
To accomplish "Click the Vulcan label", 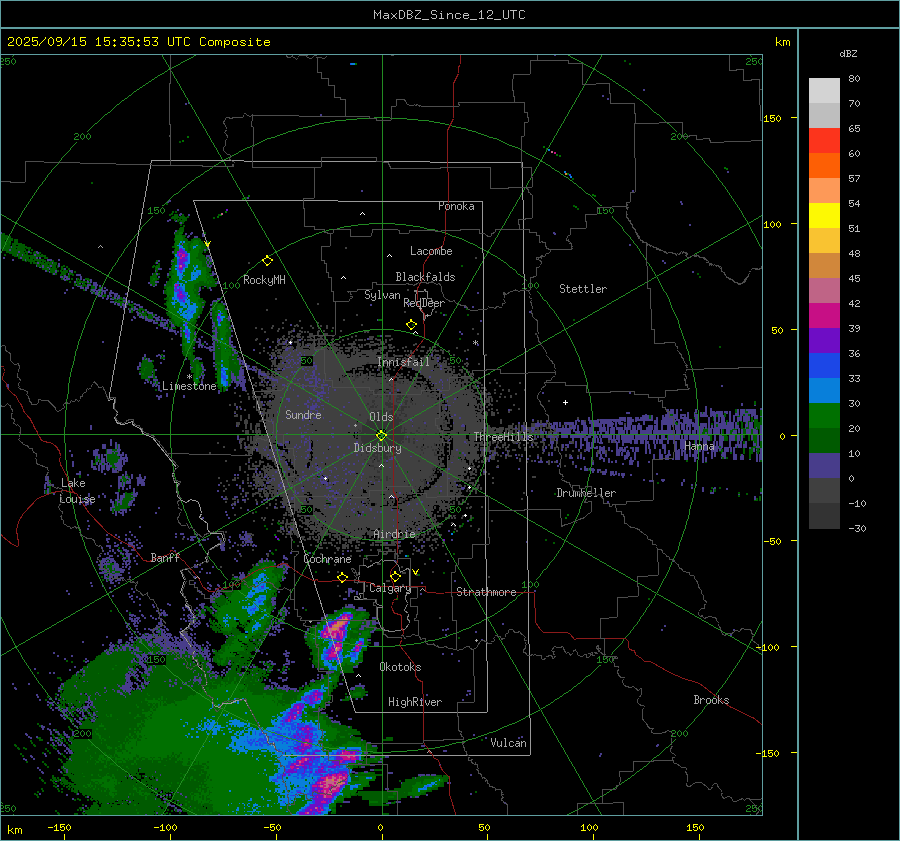I will [509, 743].
